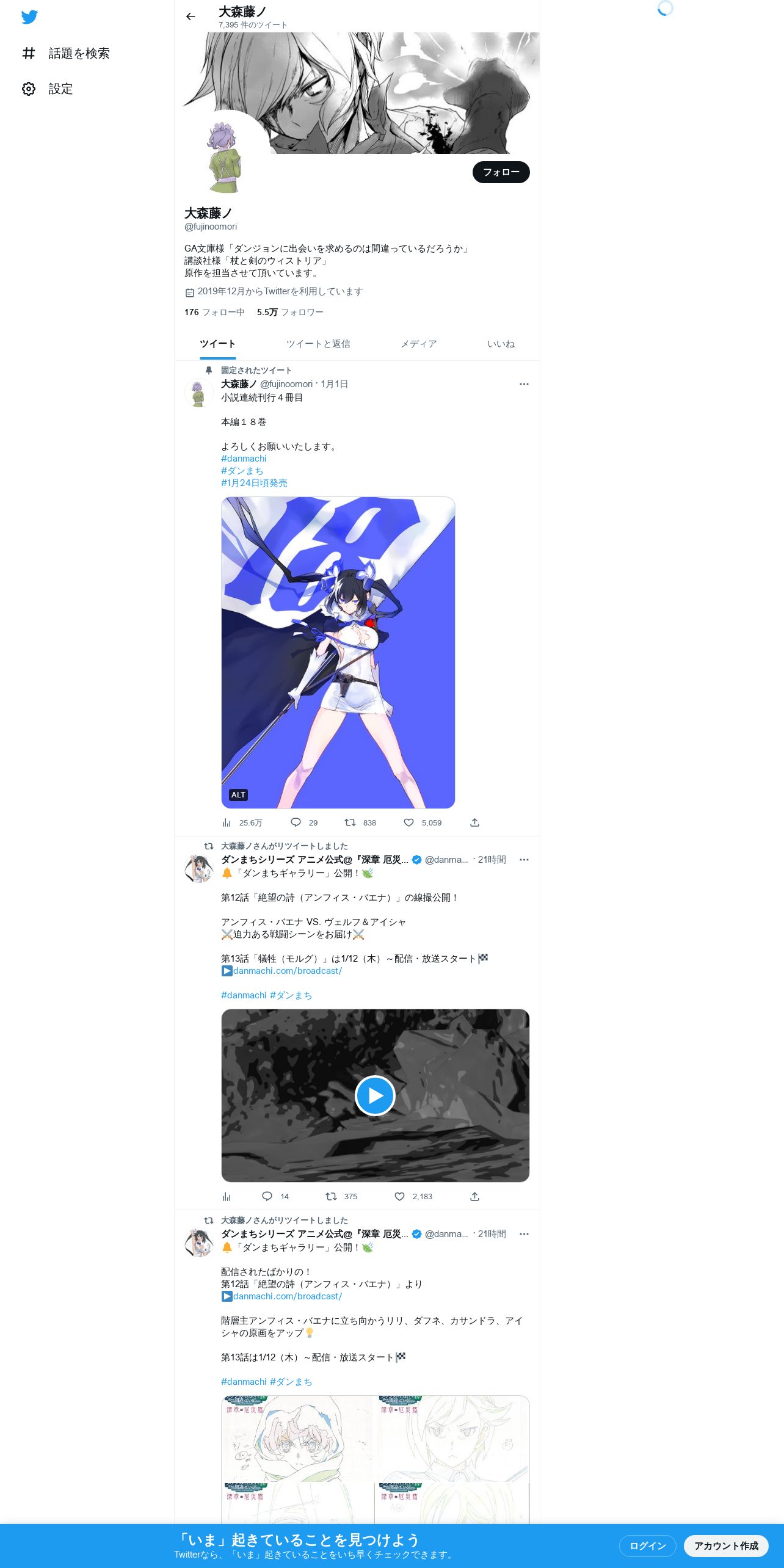Screen dimensions: 784x1568
Task: Retweet the pinned tweet with 838 retweets
Action: tap(350, 822)
